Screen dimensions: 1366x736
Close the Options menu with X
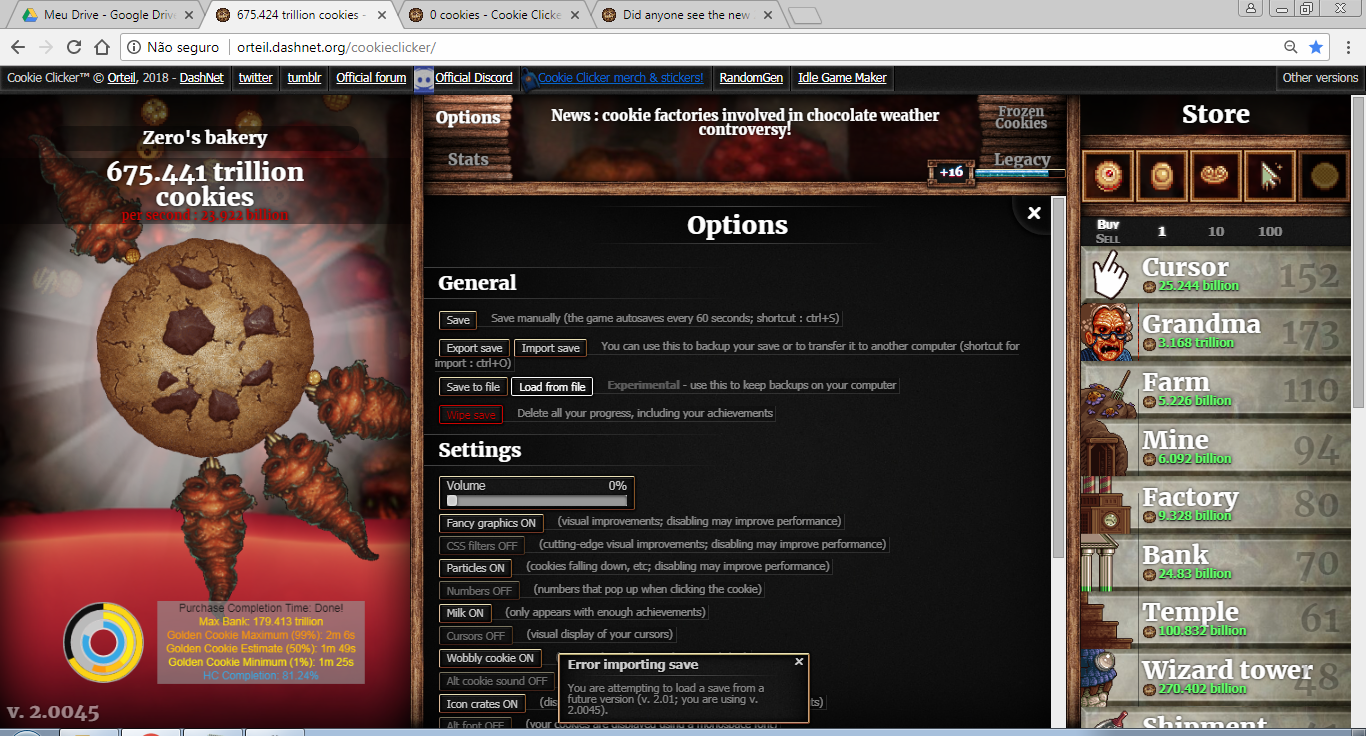1034,212
